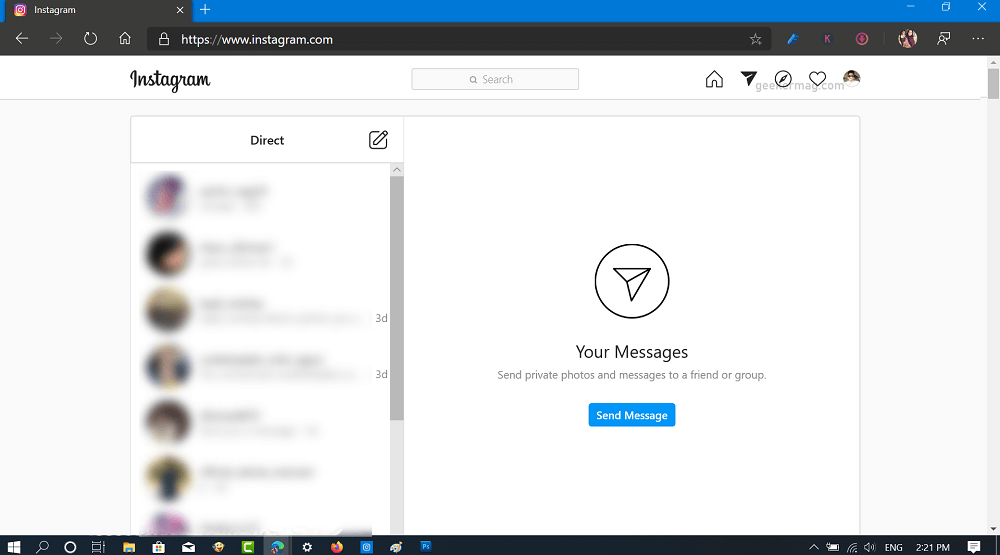Image resolution: width=1000 pixels, height=555 pixels.
Task: Open browser profile avatar
Action: [908, 39]
